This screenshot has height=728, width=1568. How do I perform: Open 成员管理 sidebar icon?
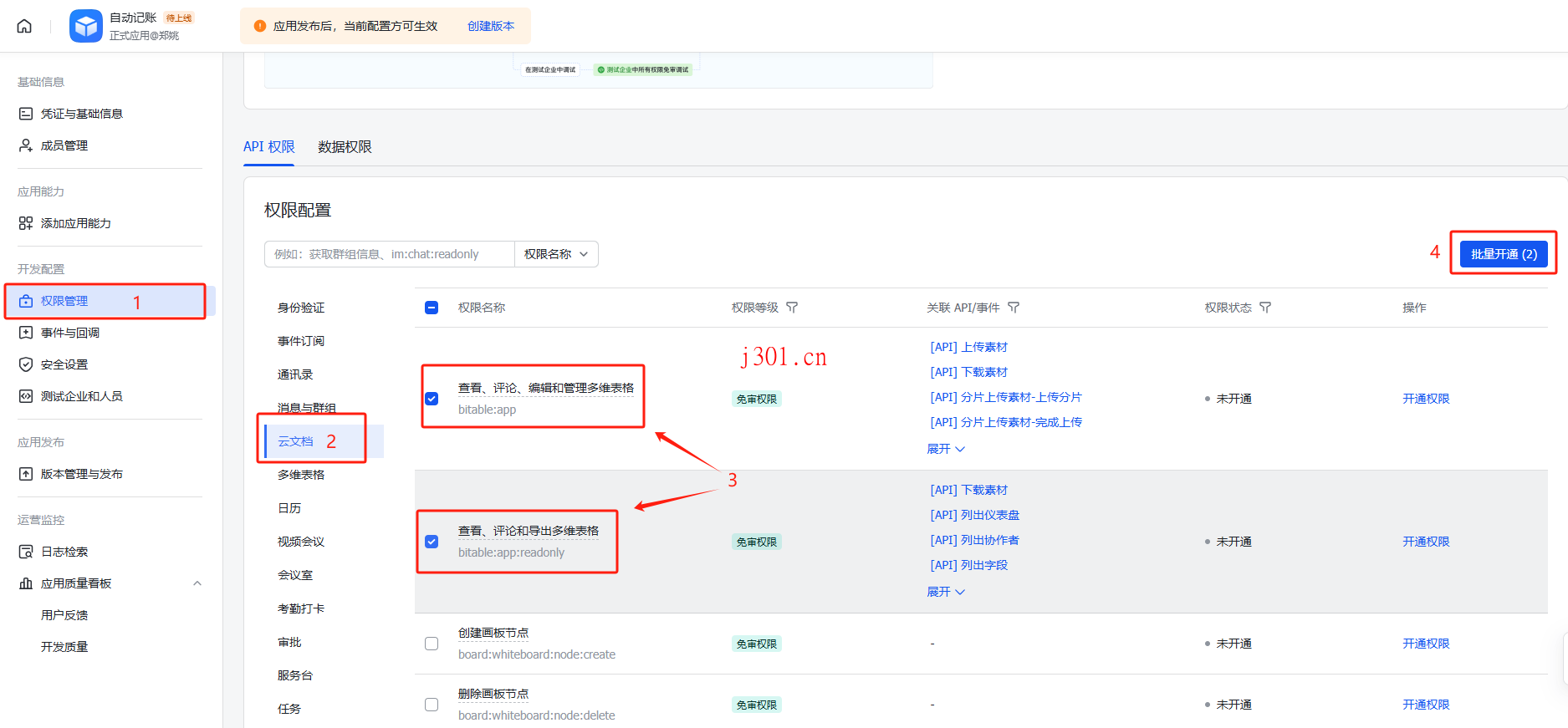tap(26, 145)
